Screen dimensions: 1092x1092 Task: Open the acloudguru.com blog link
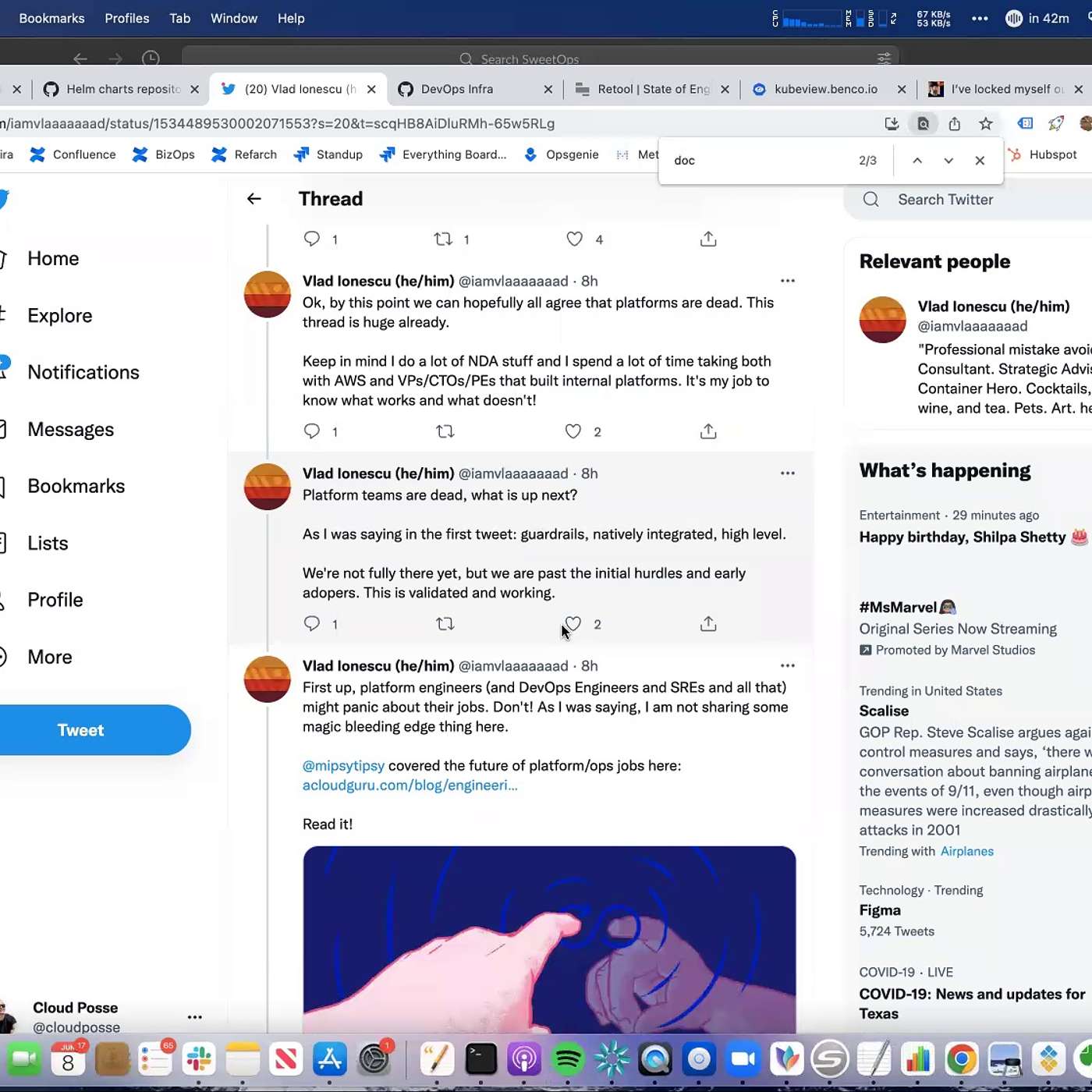pyautogui.click(x=409, y=785)
